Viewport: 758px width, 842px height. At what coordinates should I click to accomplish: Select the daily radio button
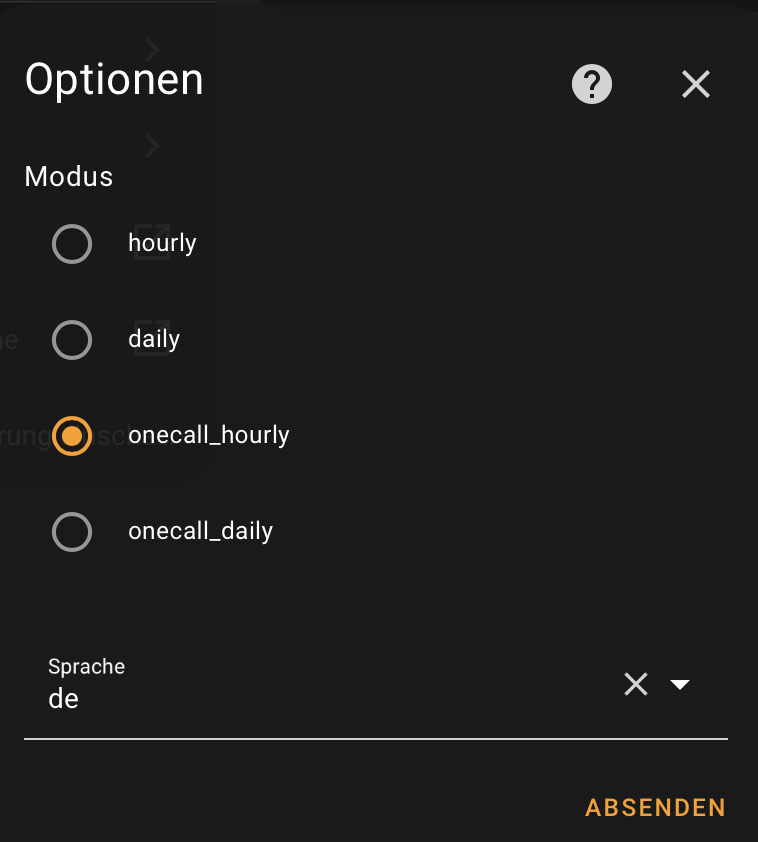click(x=72, y=340)
